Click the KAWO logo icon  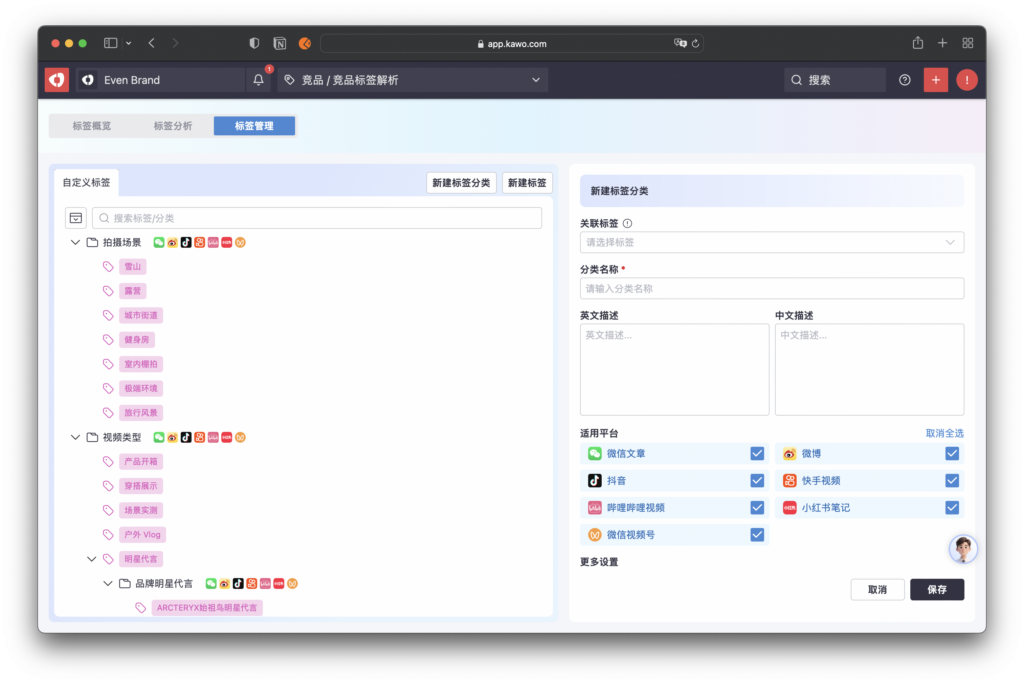click(57, 80)
